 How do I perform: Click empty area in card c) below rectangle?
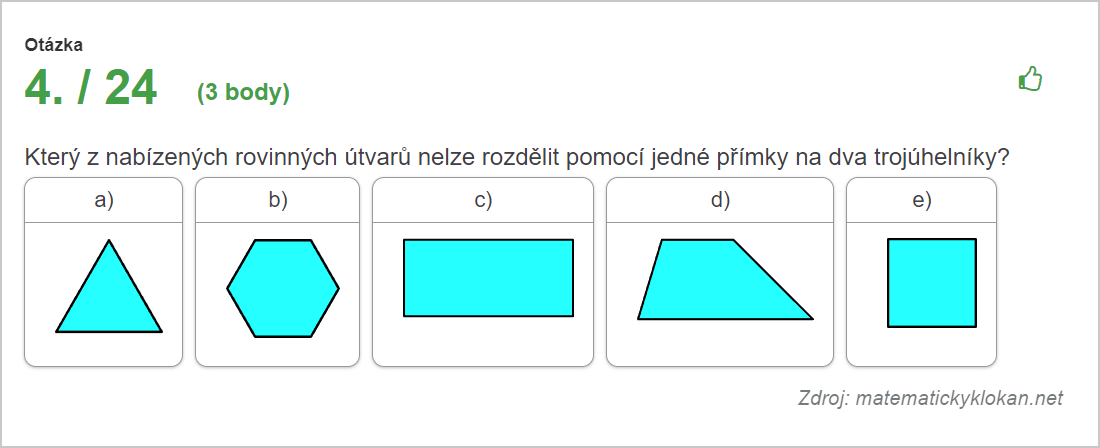click(x=483, y=341)
